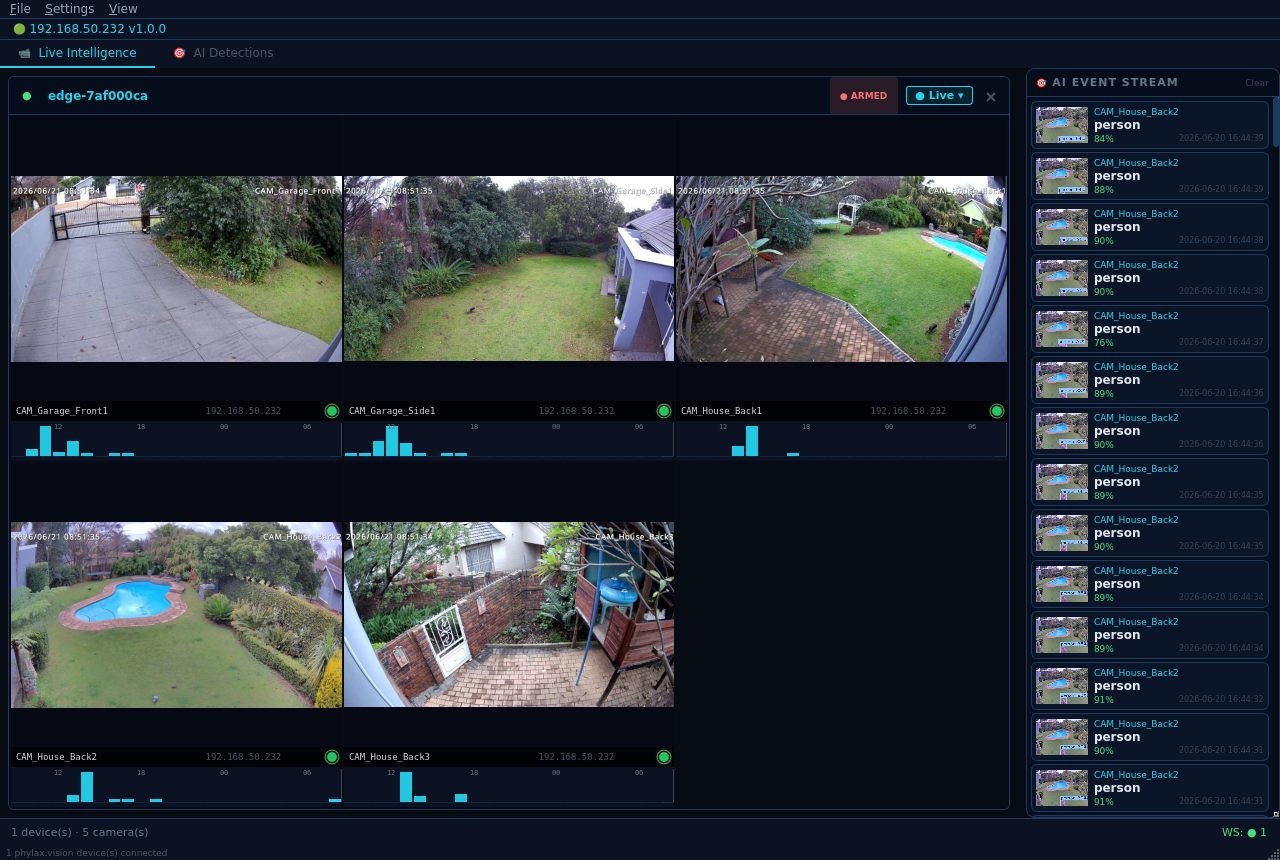Switch to the Live Intelligence tab
This screenshot has width=1280, height=860.
77,53
